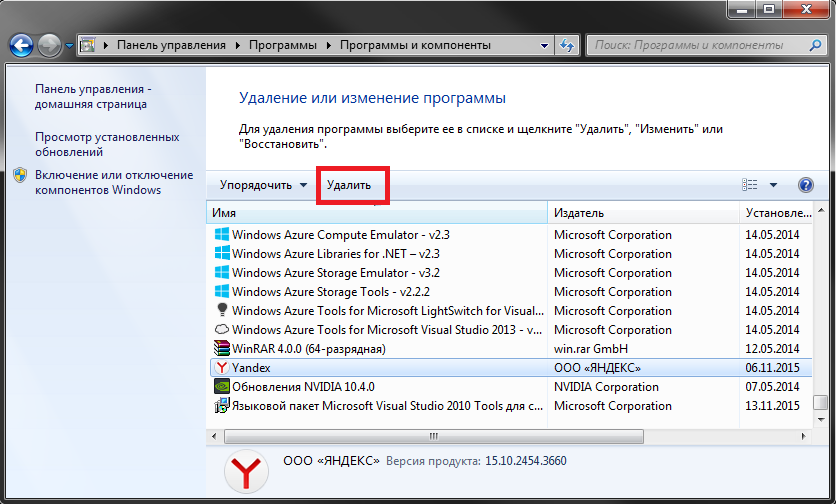Click vertical scrollbar up arrow
836x504 pixels.
coord(822,211)
